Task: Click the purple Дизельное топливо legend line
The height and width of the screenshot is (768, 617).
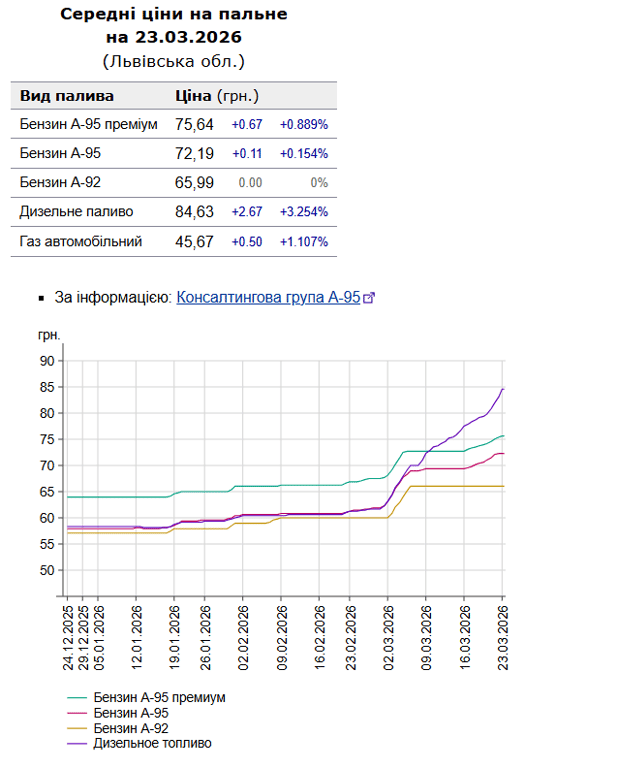Action: [77, 743]
